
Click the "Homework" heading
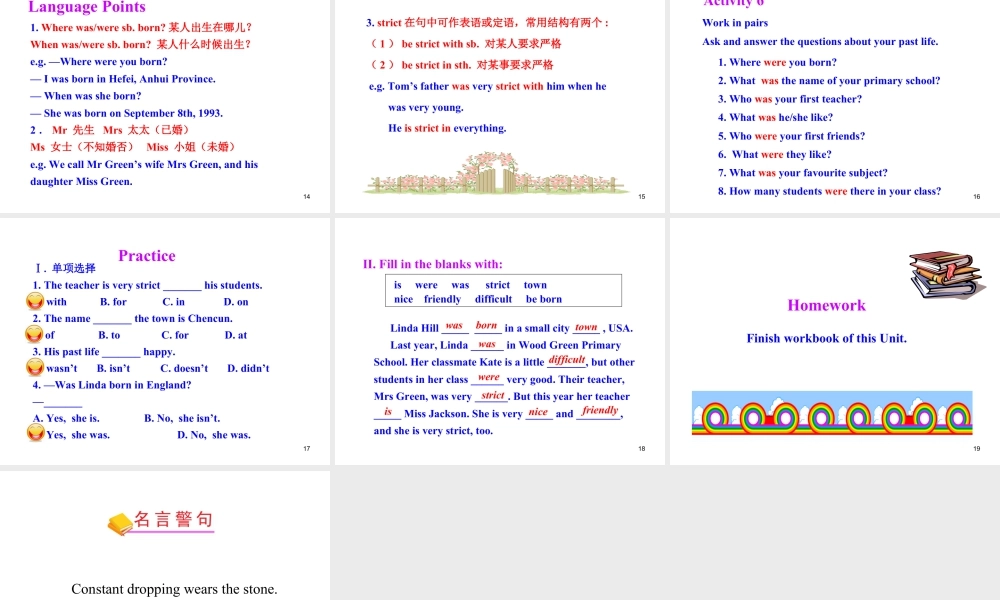pos(826,305)
